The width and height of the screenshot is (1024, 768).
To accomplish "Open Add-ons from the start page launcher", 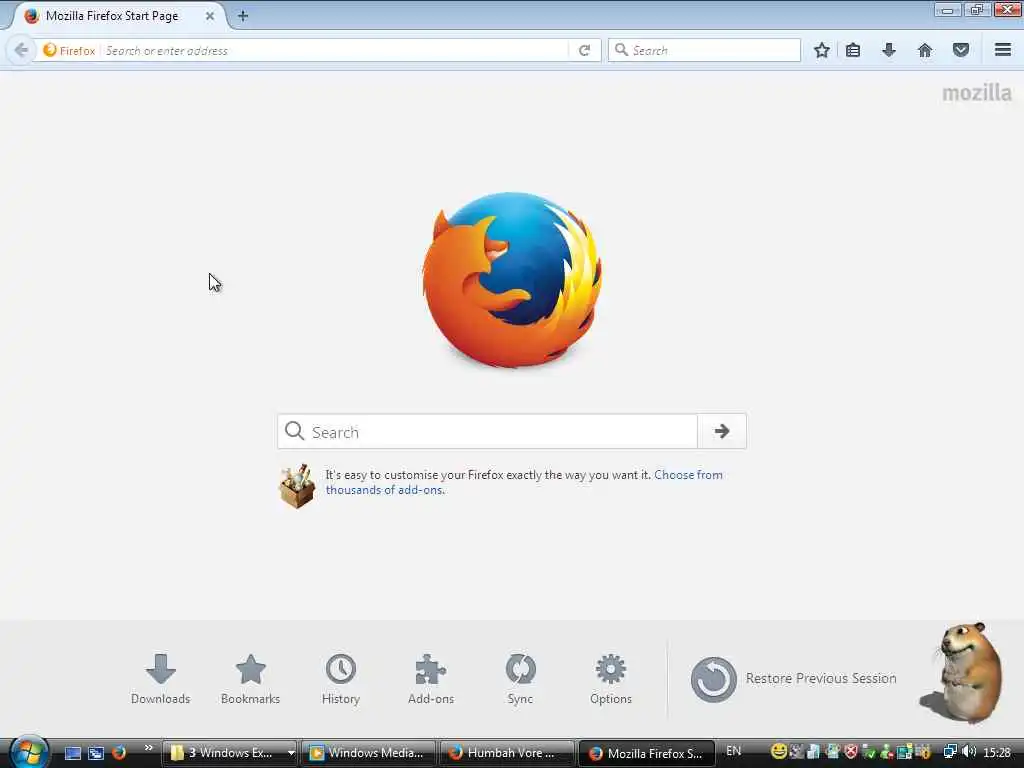I will pos(430,679).
